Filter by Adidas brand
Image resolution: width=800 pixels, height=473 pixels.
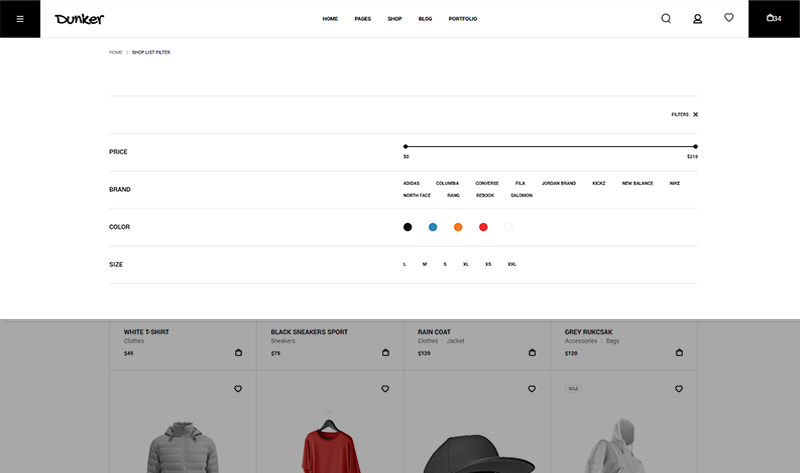[411, 183]
